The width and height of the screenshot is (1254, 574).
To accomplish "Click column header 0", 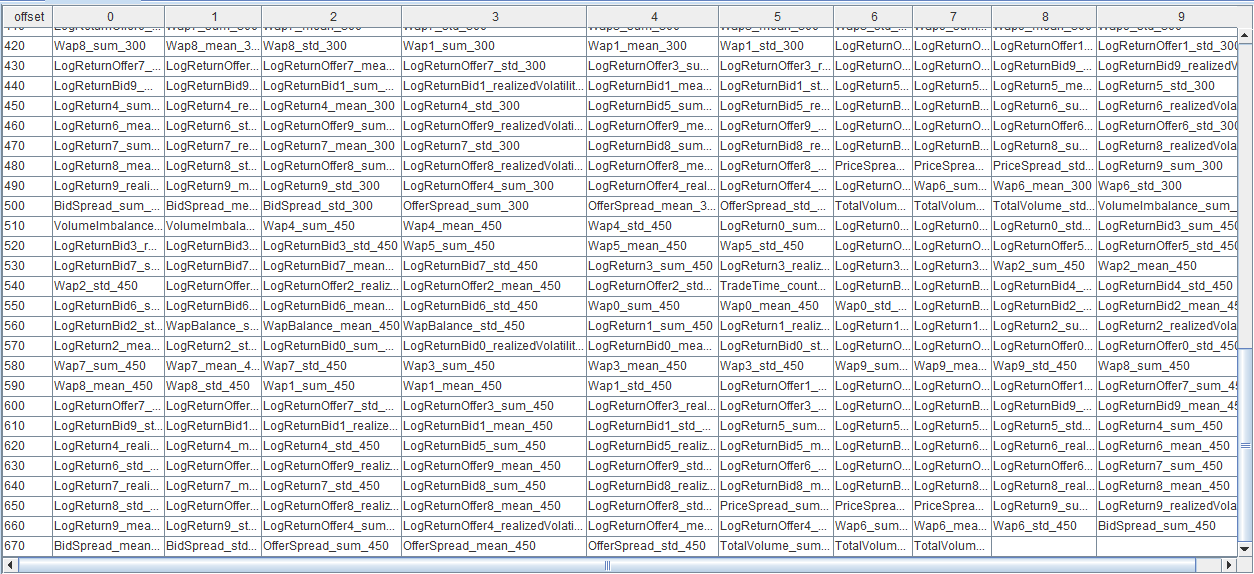I will tap(109, 17).
